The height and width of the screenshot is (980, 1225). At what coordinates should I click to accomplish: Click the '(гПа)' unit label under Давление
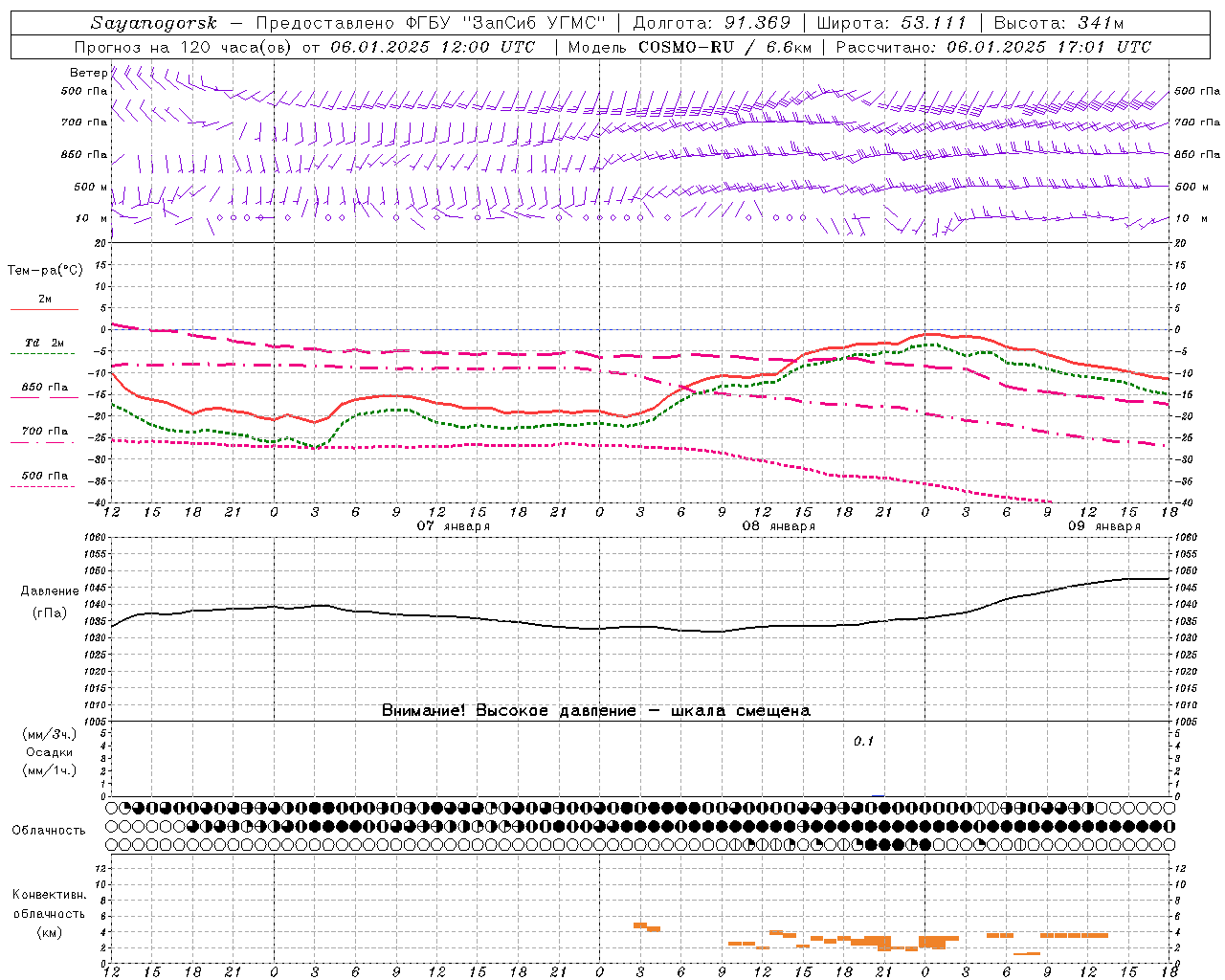click(x=49, y=613)
